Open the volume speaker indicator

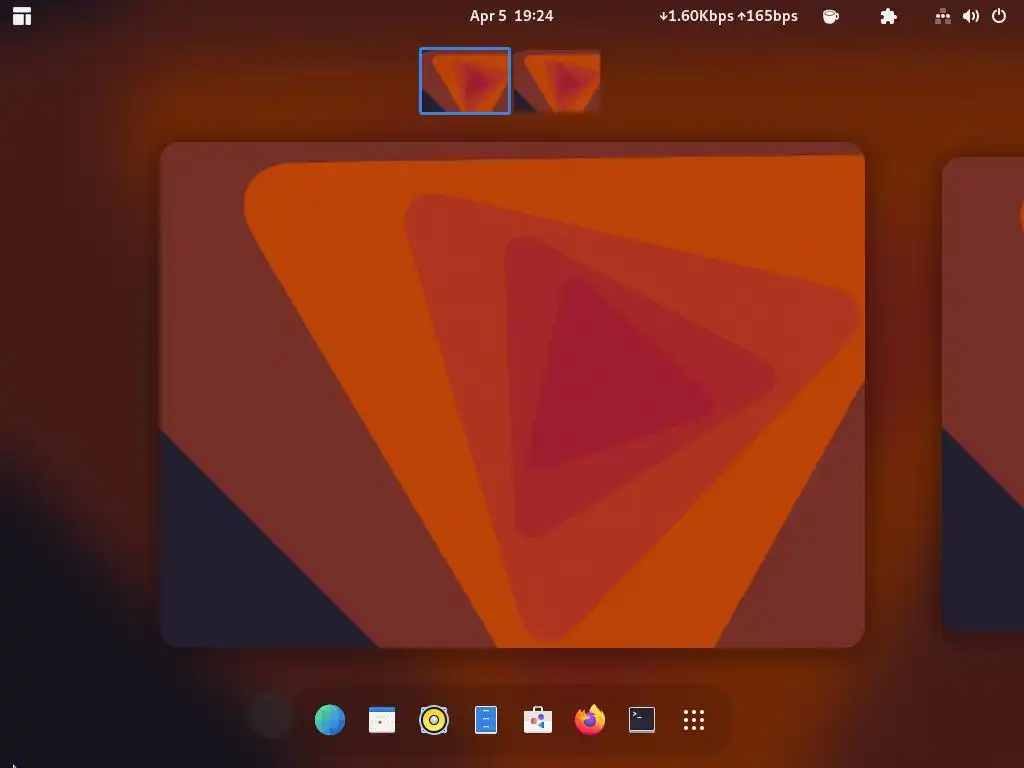970,16
